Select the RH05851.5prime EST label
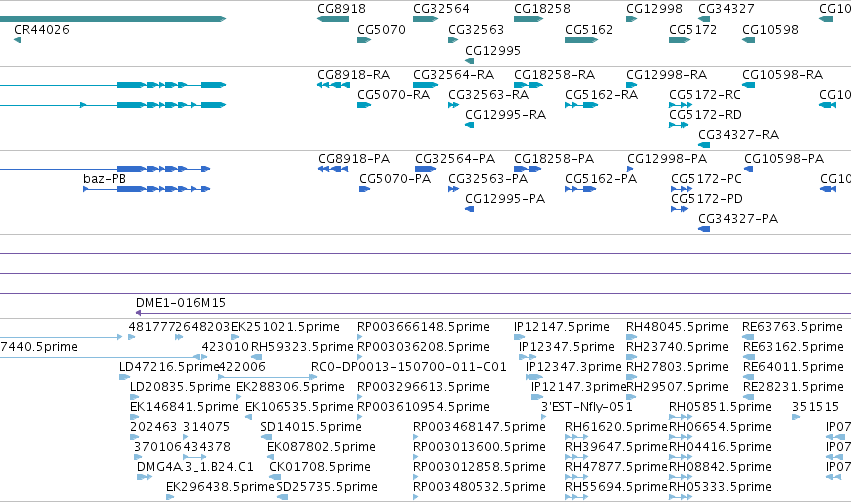 click(720, 408)
